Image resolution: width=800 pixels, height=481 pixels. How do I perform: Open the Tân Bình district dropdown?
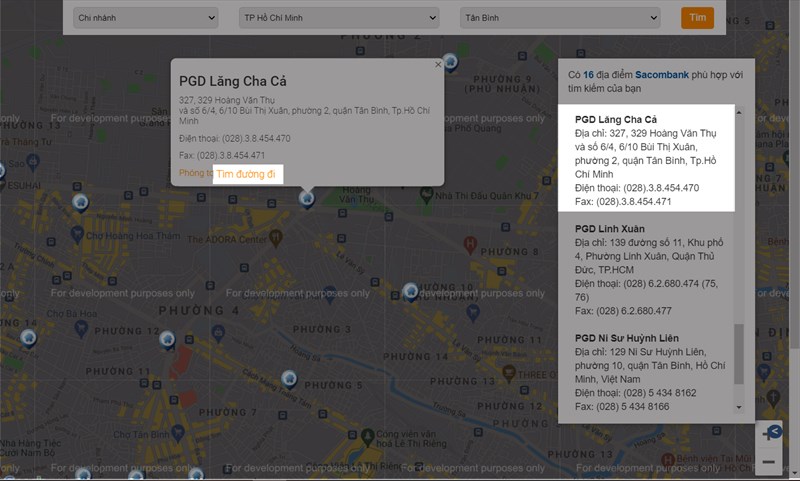click(x=560, y=18)
